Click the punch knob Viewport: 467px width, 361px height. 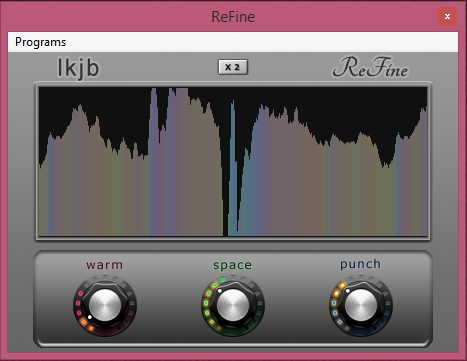(361, 305)
